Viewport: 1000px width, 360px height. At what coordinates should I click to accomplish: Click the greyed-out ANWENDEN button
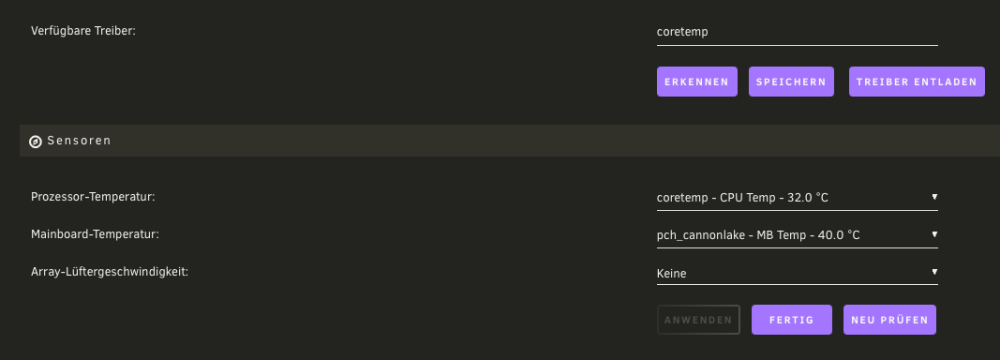click(698, 320)
